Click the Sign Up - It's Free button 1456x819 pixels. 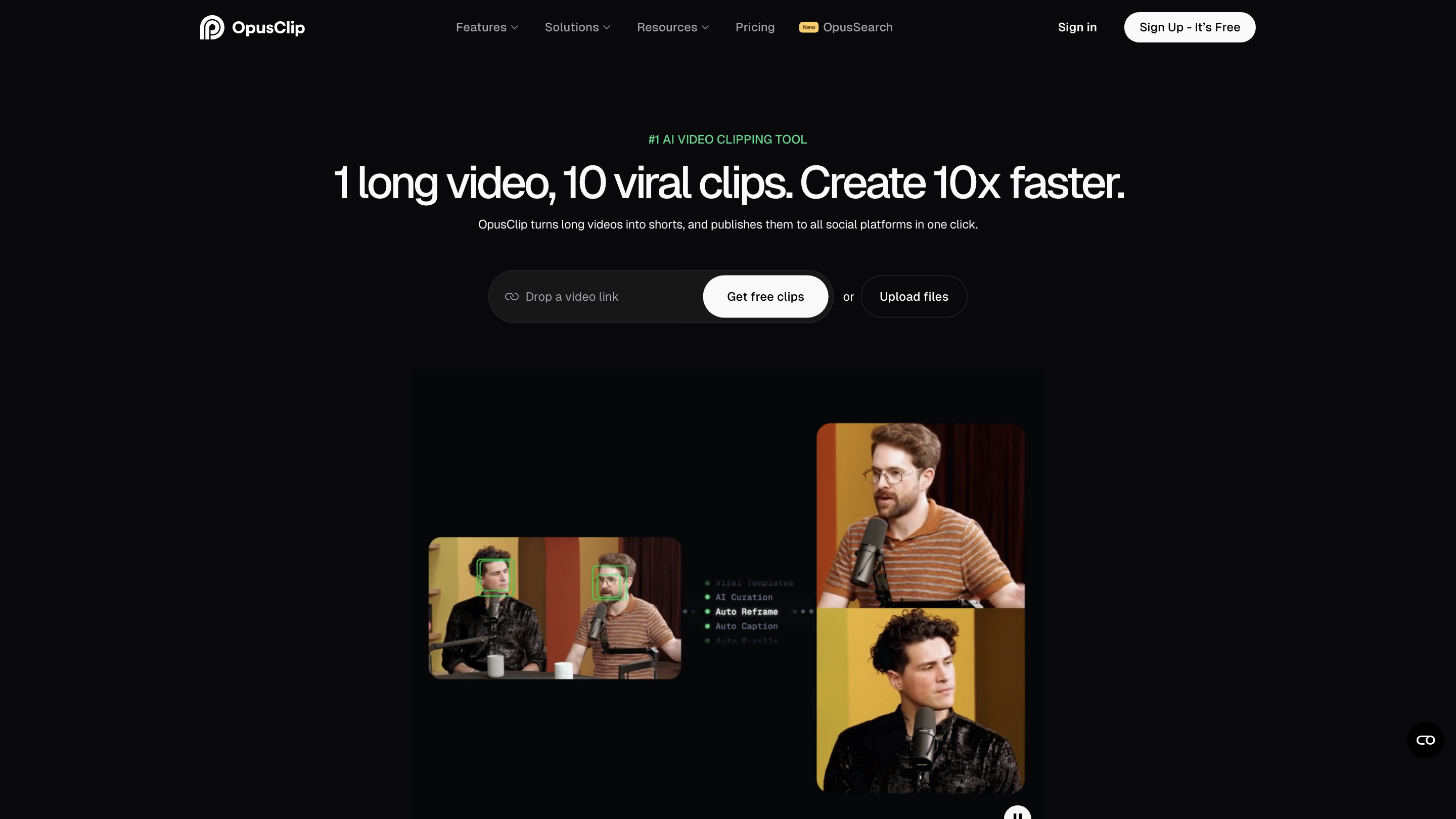click(x=1189, y=27)
